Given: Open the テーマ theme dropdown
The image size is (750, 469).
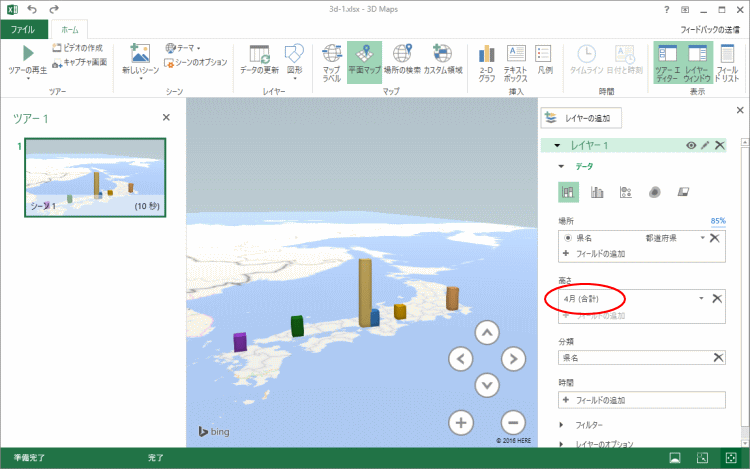Looking at the screenshot, I should click(183, 48).
